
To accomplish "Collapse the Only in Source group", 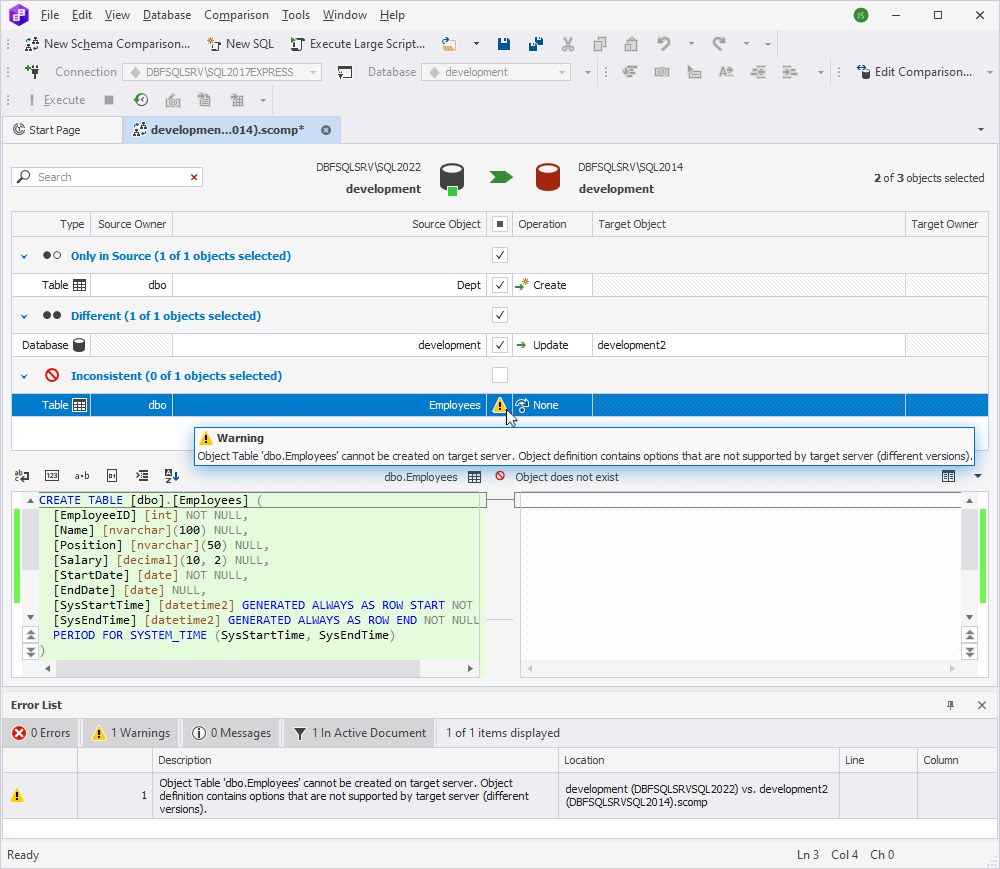I will point(24,256).
